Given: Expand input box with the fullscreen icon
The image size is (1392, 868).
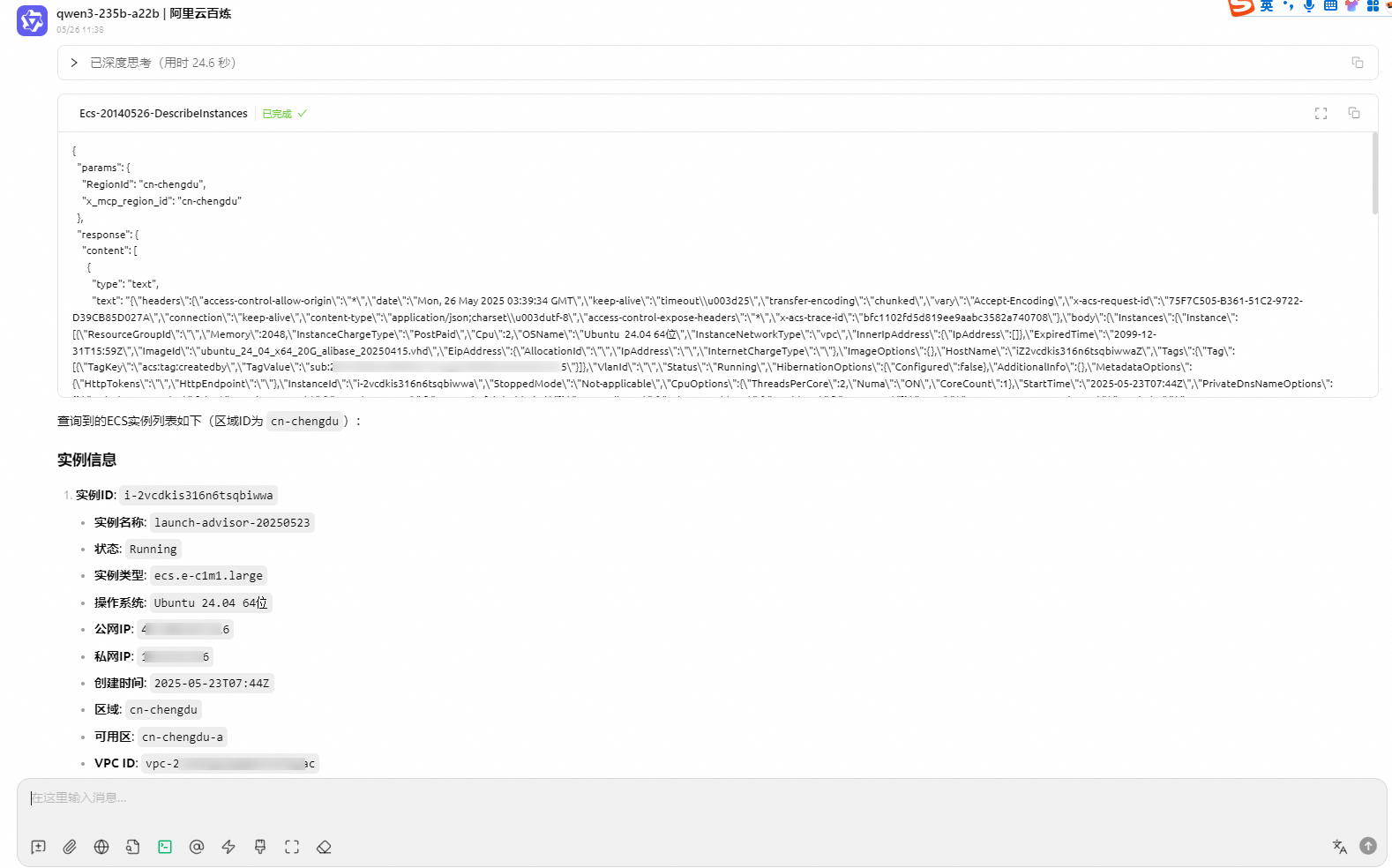Looking at the screenshot, I should (292, 847).
